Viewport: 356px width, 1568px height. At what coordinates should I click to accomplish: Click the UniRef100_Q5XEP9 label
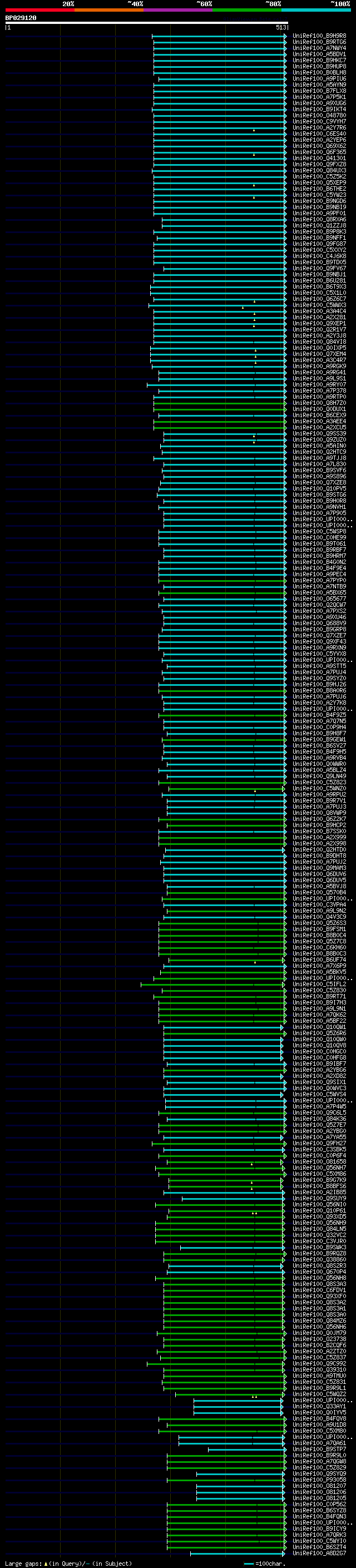tap(319, 182)
